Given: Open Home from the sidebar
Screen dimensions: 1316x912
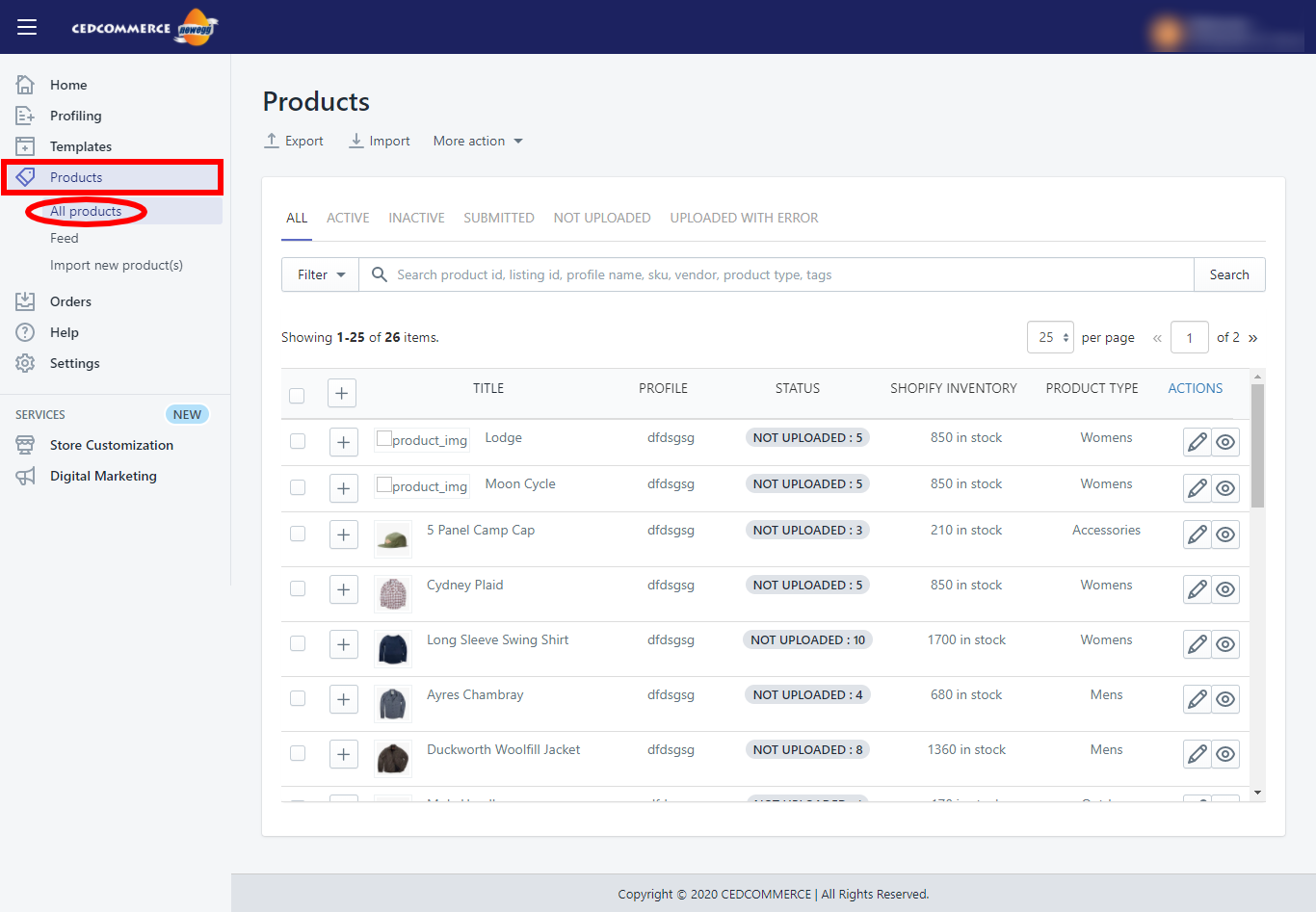Looking at the screenshot, I should (68, 85).
